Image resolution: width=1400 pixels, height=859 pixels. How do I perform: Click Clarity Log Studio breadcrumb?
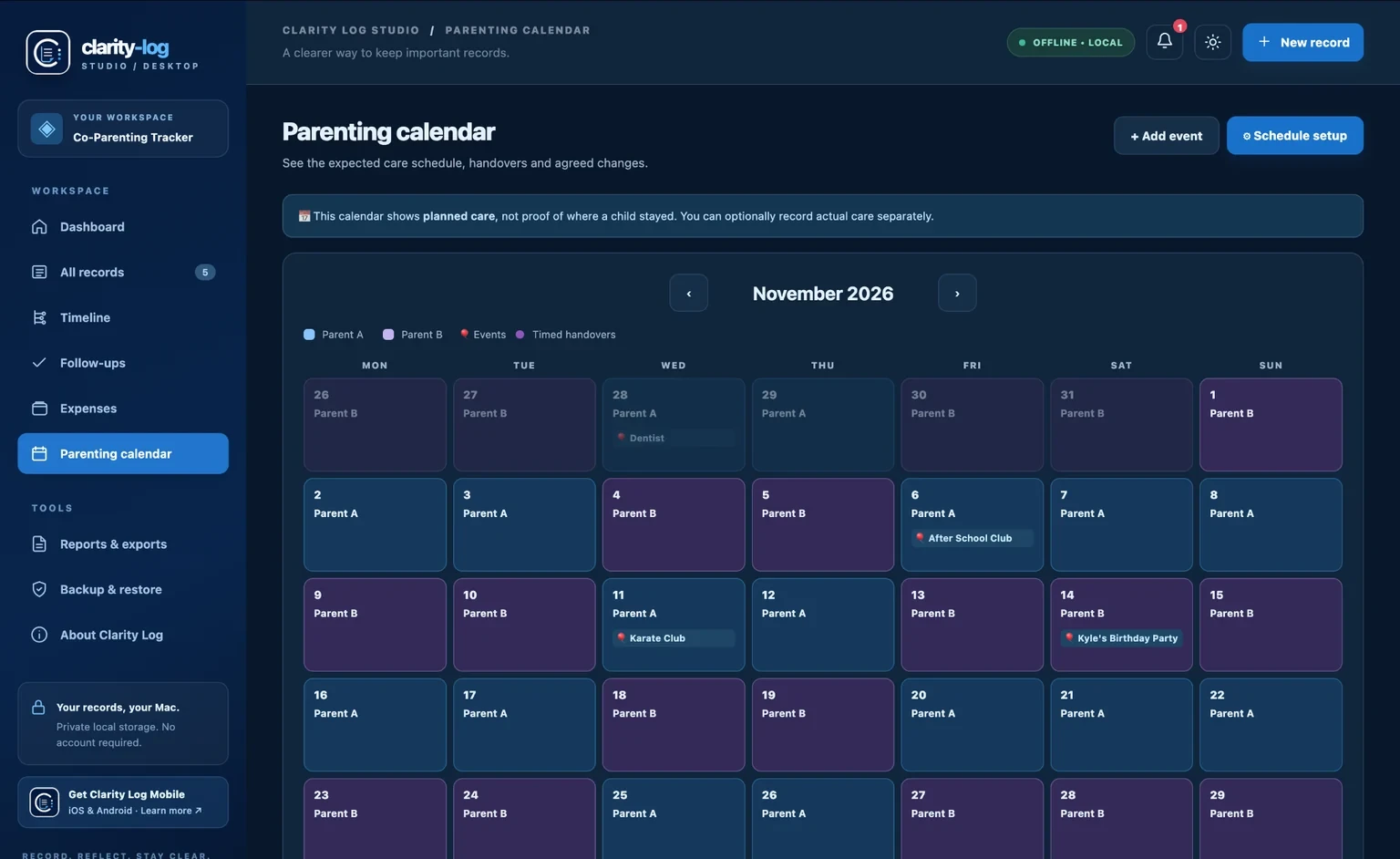pos(351,30)
